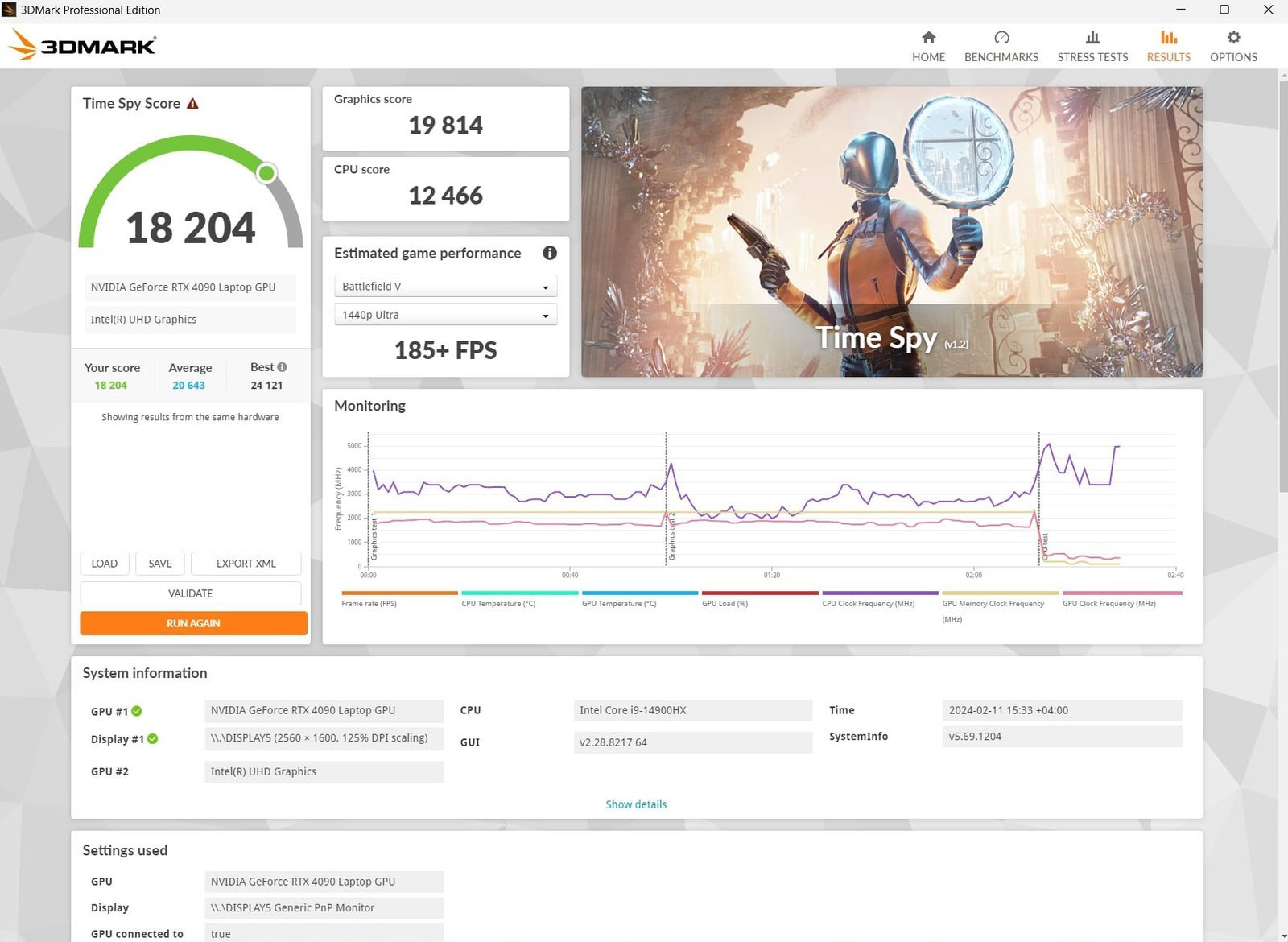Go to Benchmarks gauge icon
This screenshot has width=1288, height=942.
pos(1001,38)
